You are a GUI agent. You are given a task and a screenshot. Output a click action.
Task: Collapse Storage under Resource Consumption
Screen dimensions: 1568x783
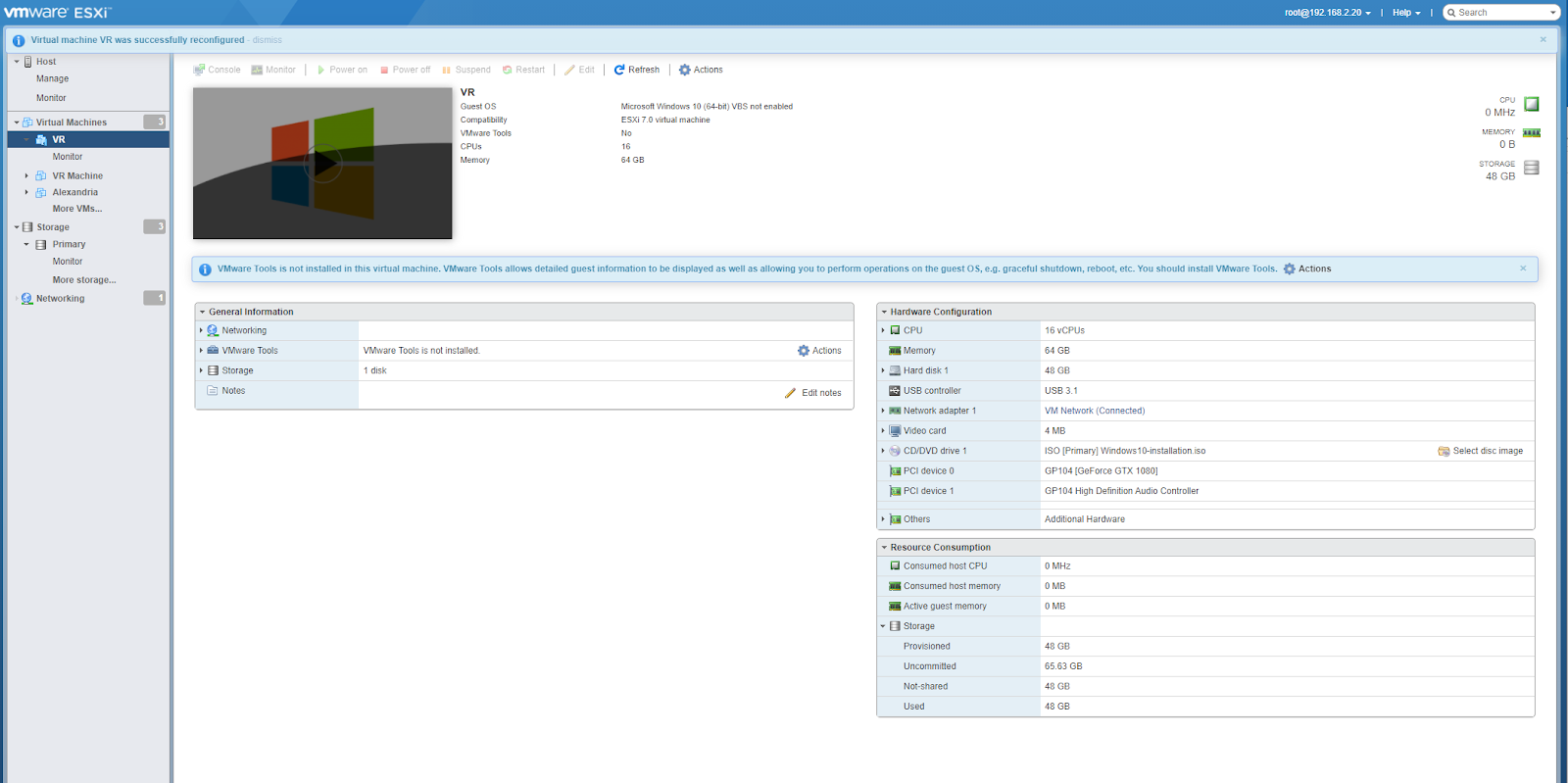click(883, 626)
